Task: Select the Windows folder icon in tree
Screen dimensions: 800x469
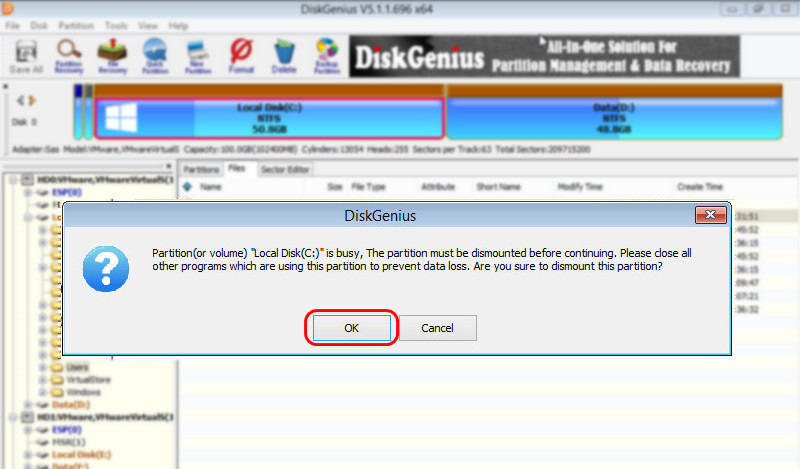Action: pyautogui.click(x=57, y=392)
